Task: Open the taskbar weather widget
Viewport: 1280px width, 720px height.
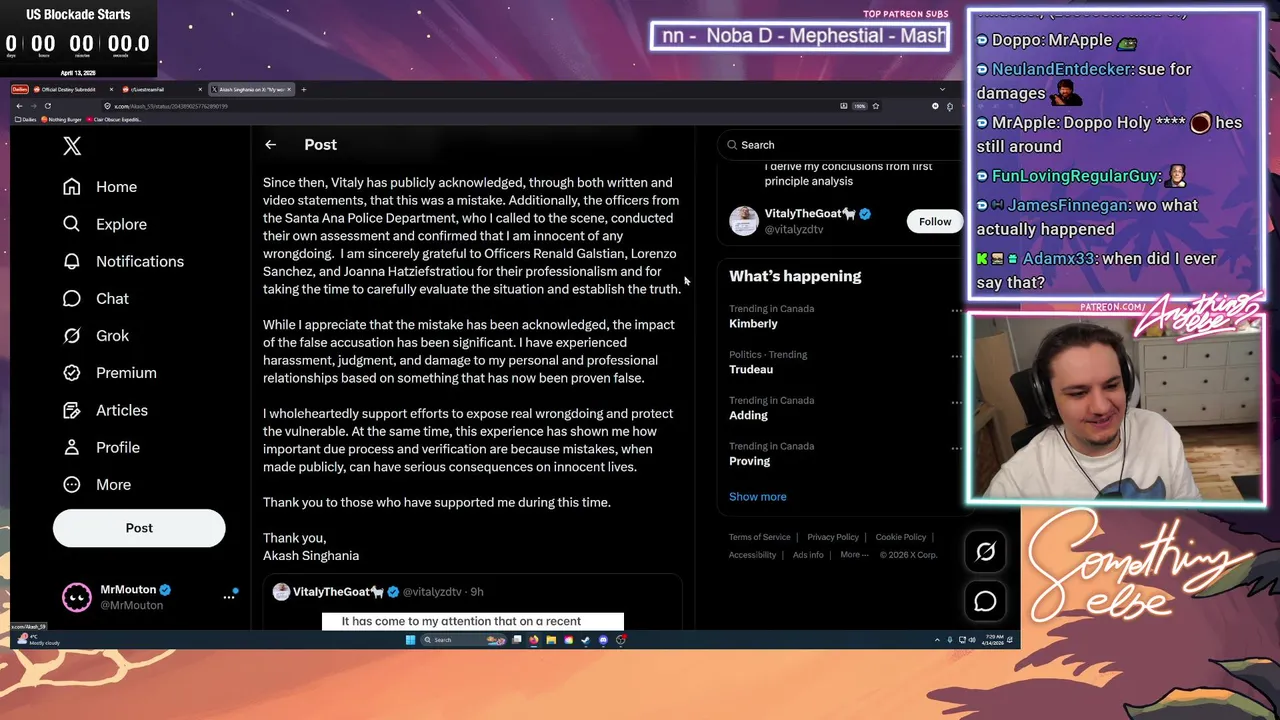Action: [x=40, y=639]
